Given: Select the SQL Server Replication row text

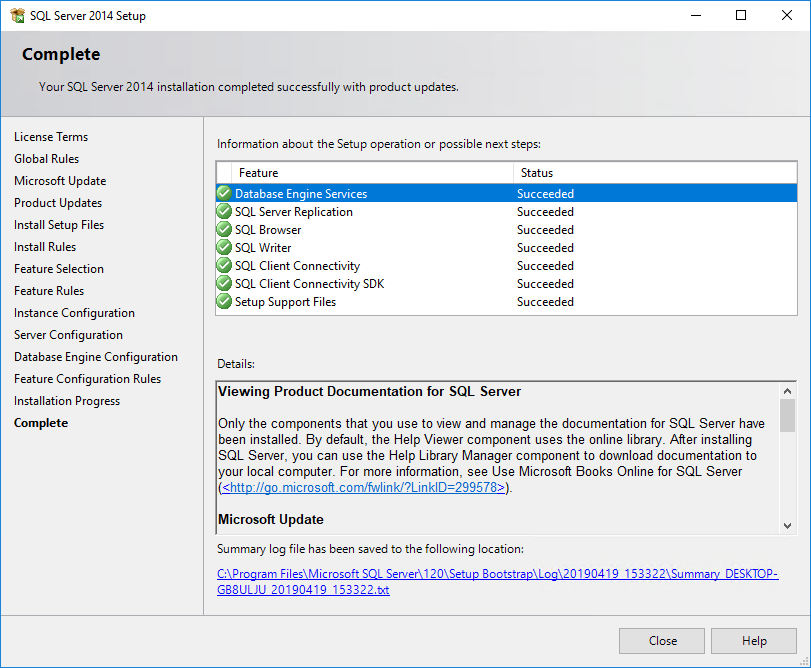Looking at the screenshot, I should click(294, 212).
